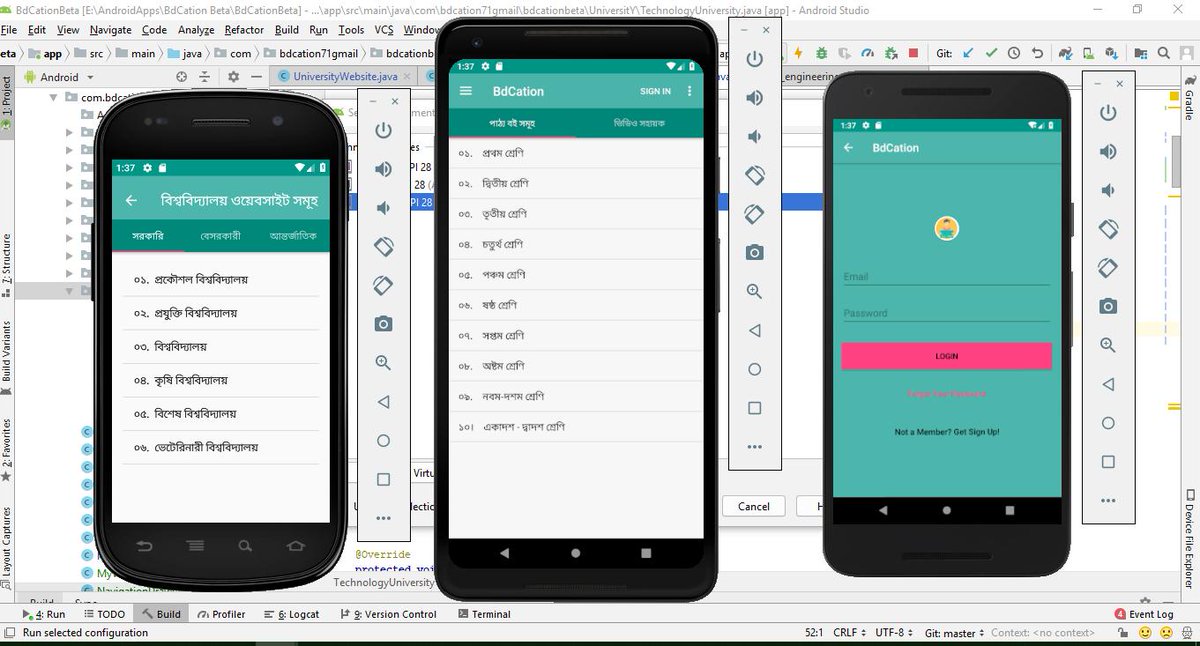Screen dimensions: 1200x646
Task: Open the Terminal tool window tab
Action: pyautogui.click(x=484, y=614)
